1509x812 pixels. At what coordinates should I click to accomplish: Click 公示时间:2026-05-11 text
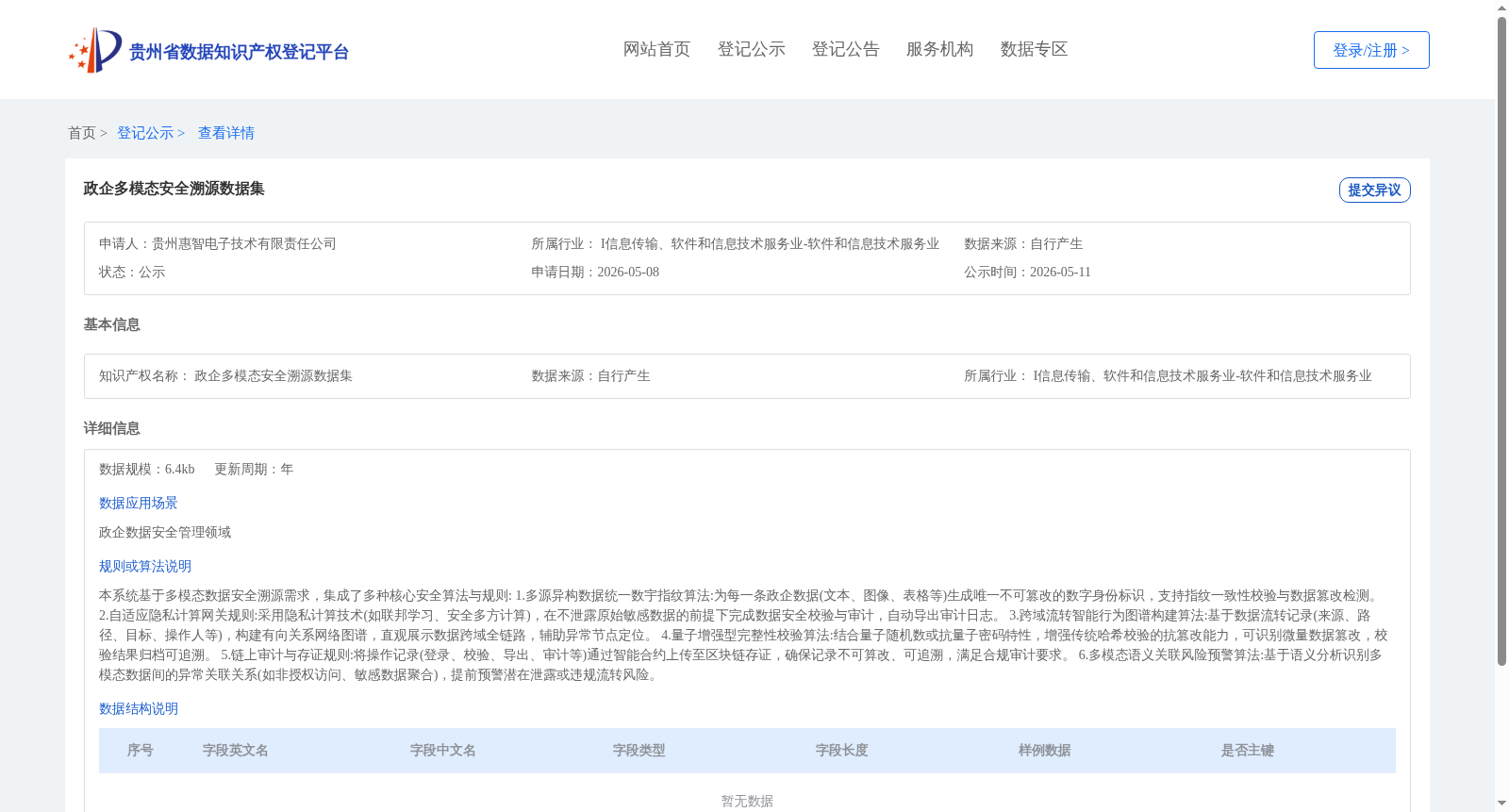point(1027,272)
